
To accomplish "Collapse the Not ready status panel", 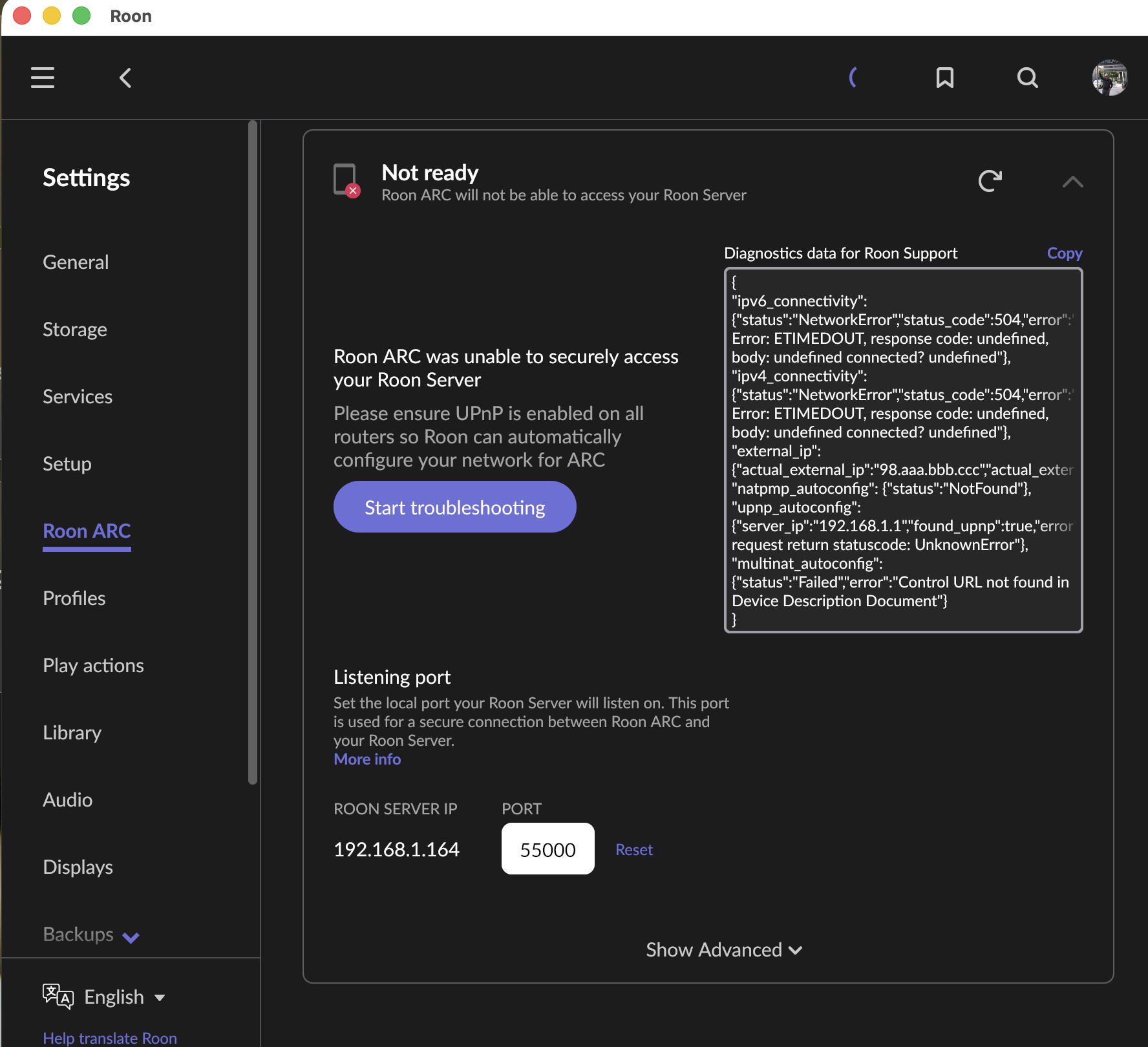I will (x=1072, y=182).
